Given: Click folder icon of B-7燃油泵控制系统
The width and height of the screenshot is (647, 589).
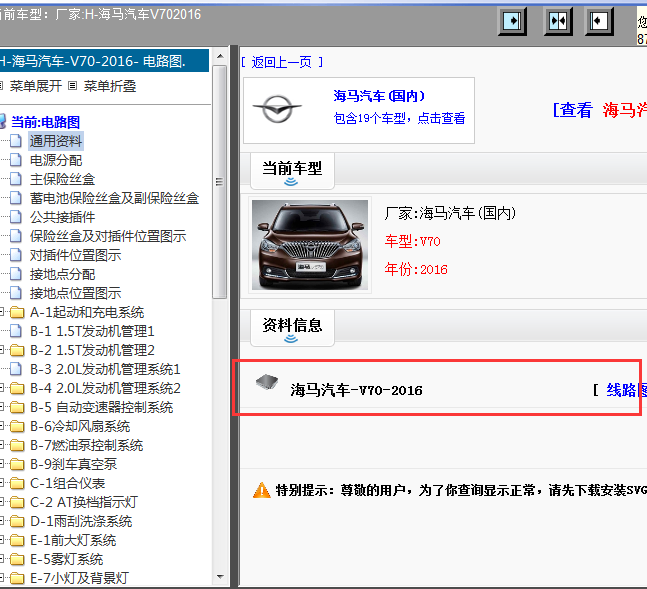Looking at the screenshot, I should point(17,445).
